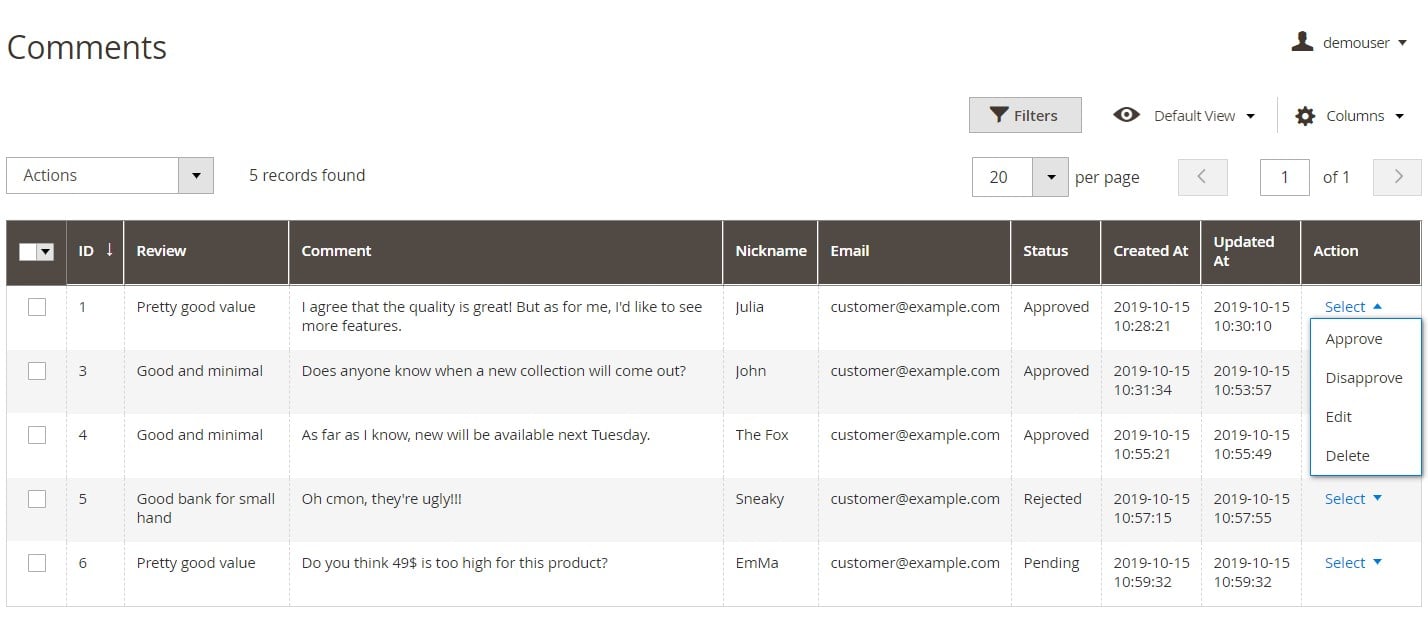Image resolution: width=1428 pixels, height=617 pixels.
Task: Open the per page count dropdown arrow
Action: click(x=1050, y=177)
